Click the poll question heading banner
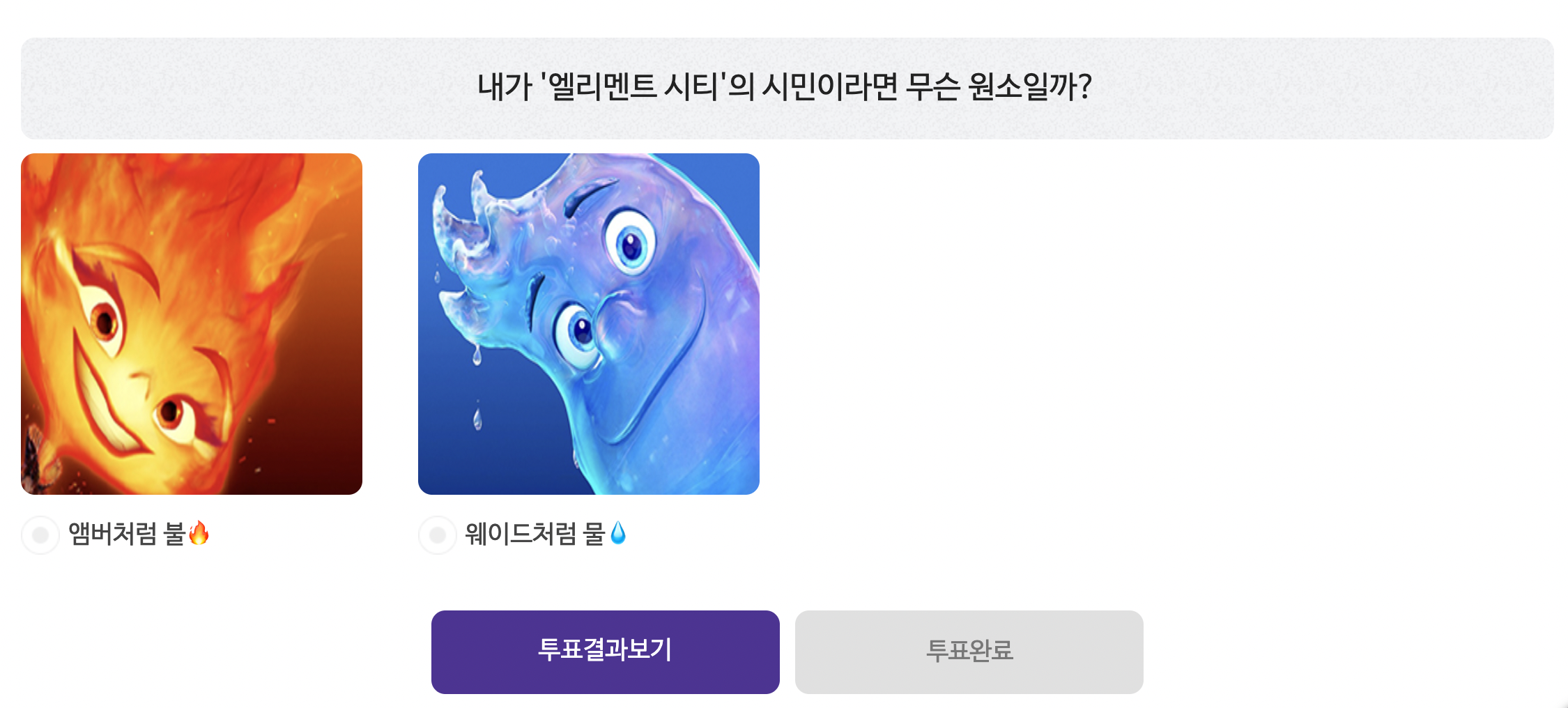The height and width of the screenshot is (708, 1568). 787,88
